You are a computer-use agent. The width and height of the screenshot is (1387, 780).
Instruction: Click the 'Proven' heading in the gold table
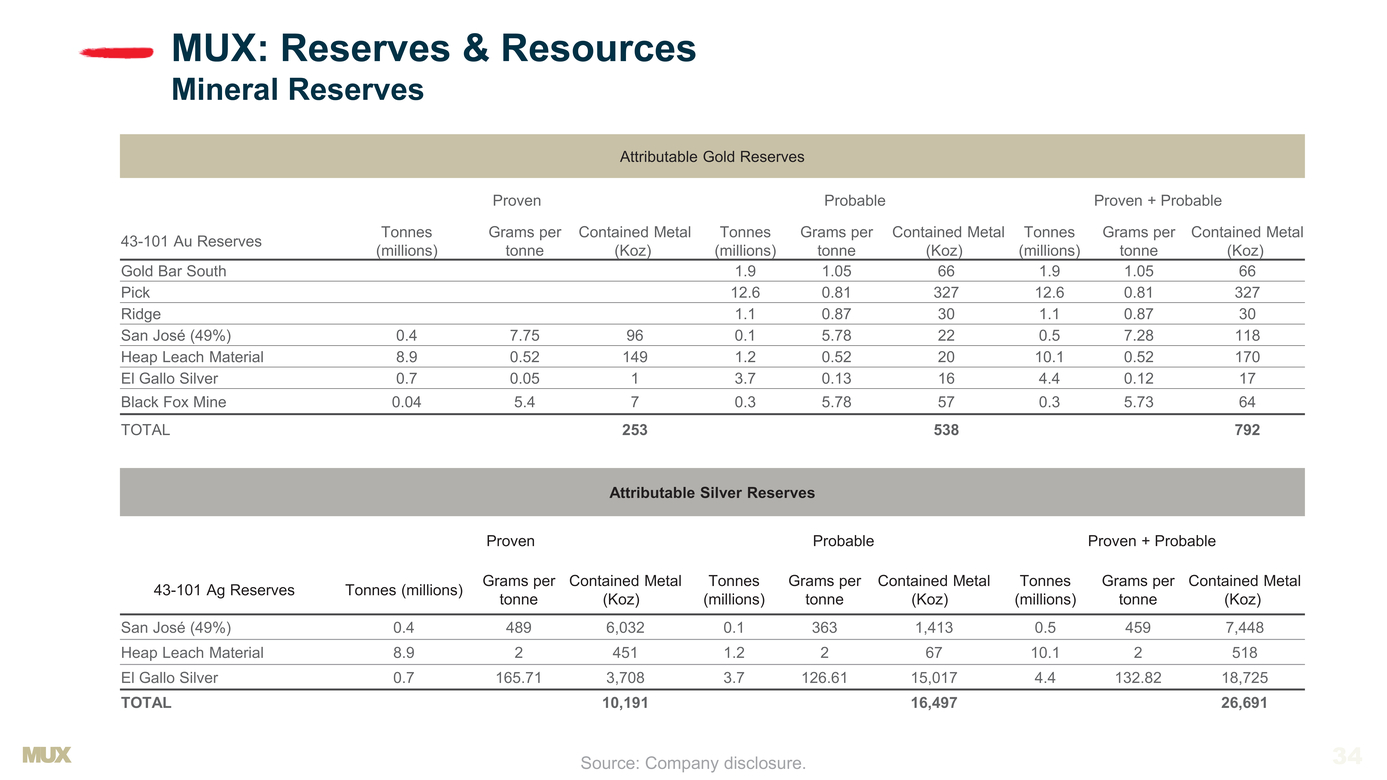[517, 200]
